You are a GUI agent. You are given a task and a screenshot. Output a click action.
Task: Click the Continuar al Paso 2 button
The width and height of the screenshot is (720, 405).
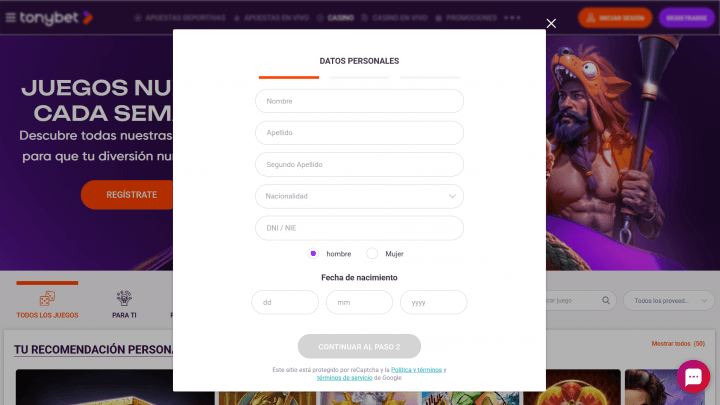pos(359,346)
